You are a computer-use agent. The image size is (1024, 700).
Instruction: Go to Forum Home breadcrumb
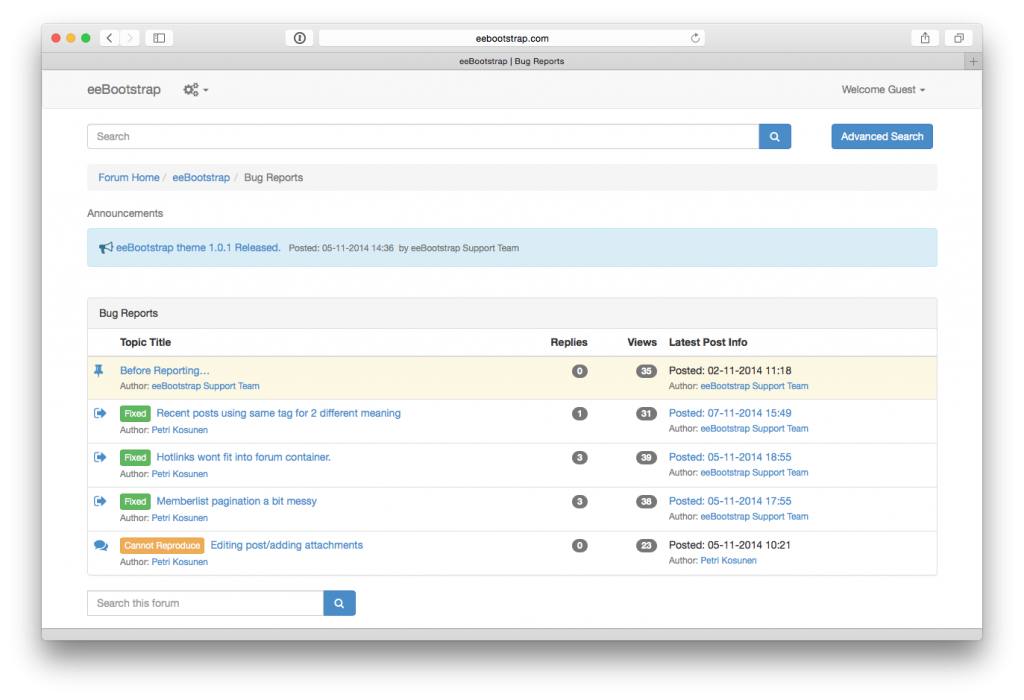point(129,178)
